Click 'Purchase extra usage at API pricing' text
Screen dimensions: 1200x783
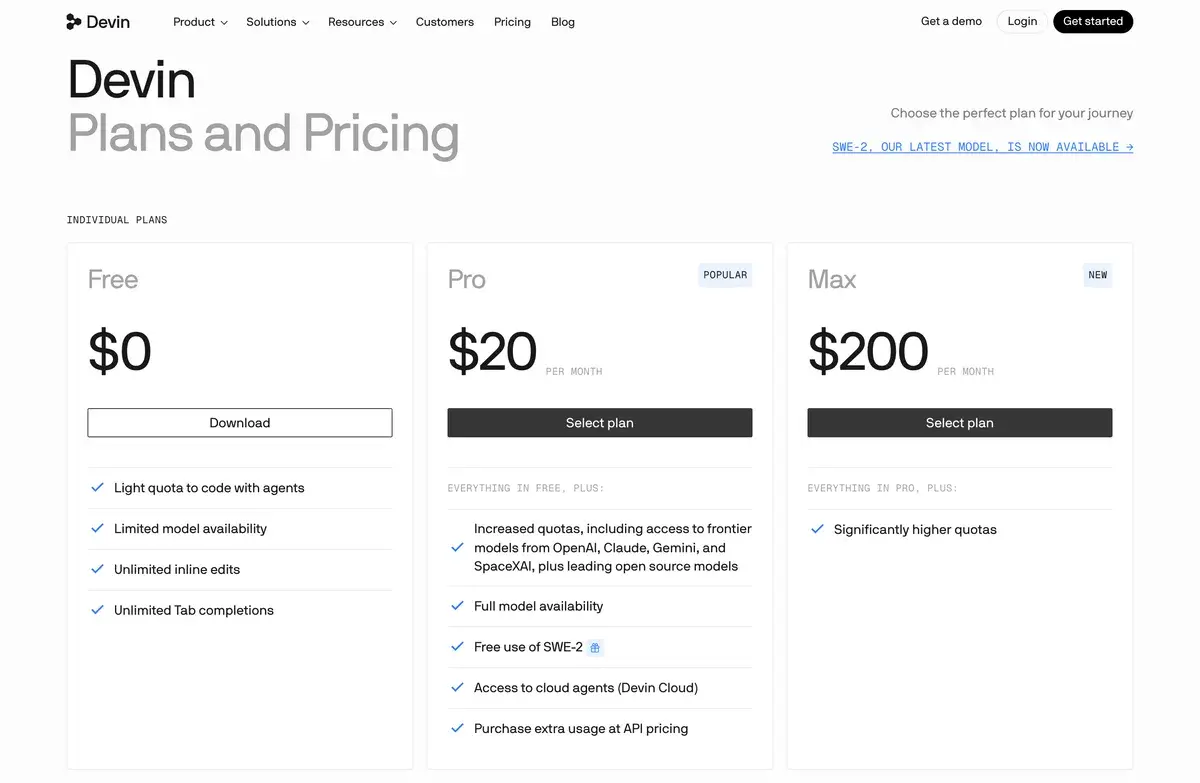pyautogui.click(x=581, y=728)
